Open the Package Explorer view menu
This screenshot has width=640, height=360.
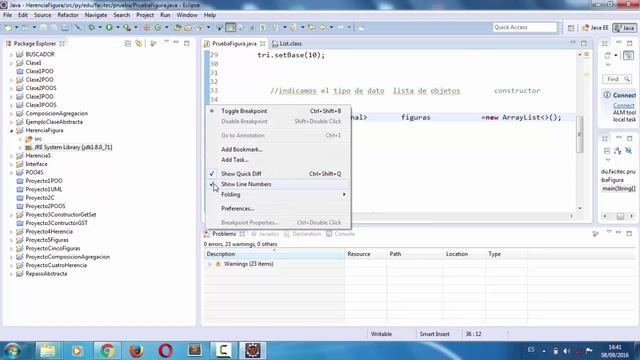click(166, 42)
